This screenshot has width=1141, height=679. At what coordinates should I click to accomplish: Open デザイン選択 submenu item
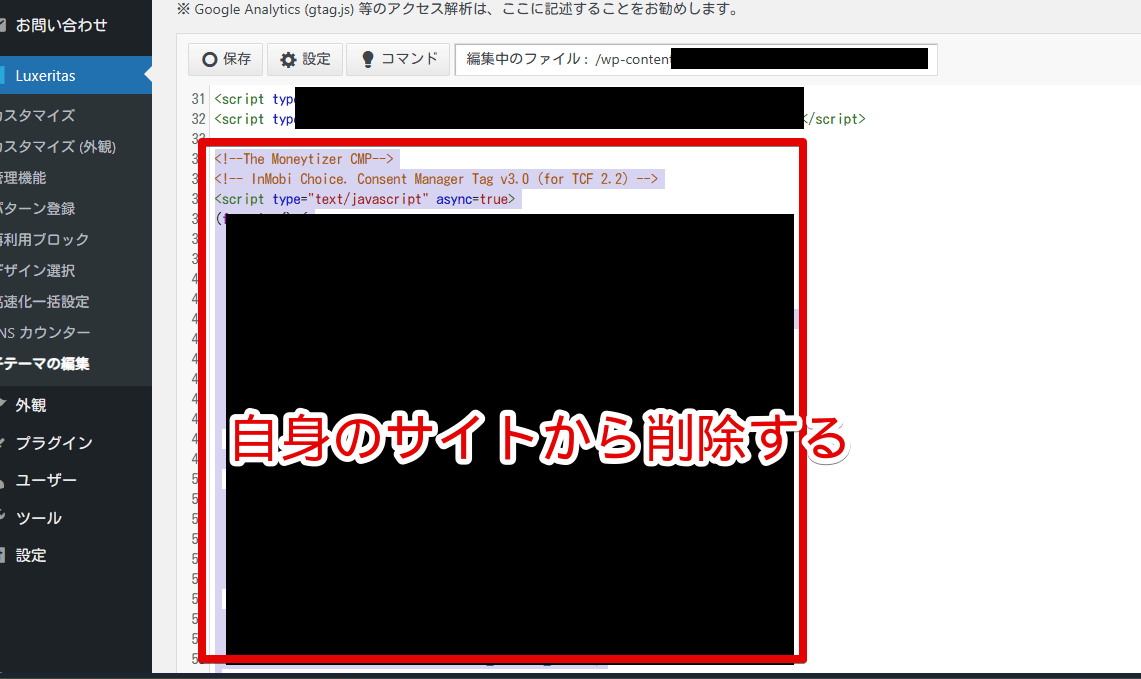(x=38, y=271)
